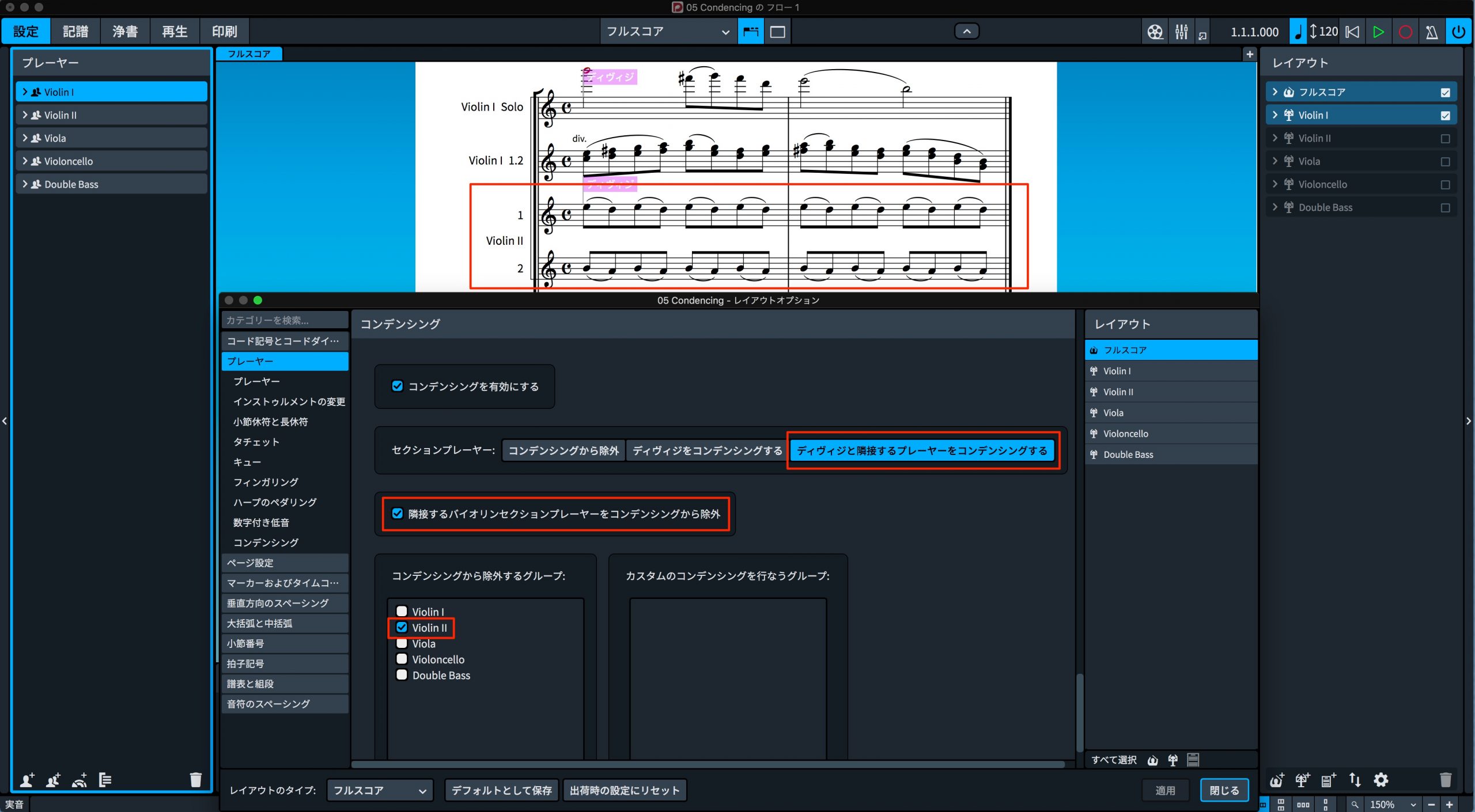
Task: Switch to 設定 Setup mode tab
Action: [x=25, y=31]
